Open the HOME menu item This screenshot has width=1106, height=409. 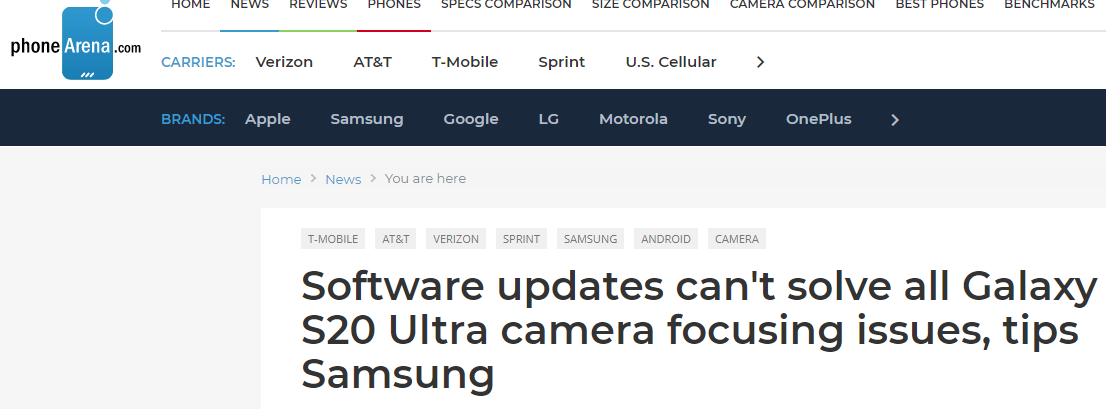tap(190, 5)
